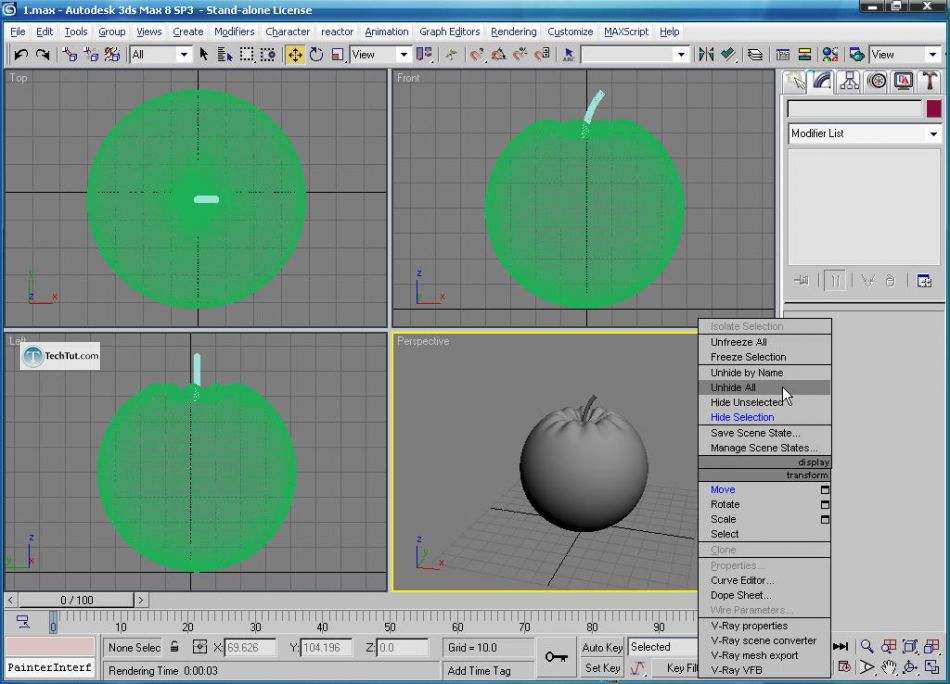Switch to the Display panel tab
Image resolution: width=950 pixels, height=684 pixels.
[903, 81]
